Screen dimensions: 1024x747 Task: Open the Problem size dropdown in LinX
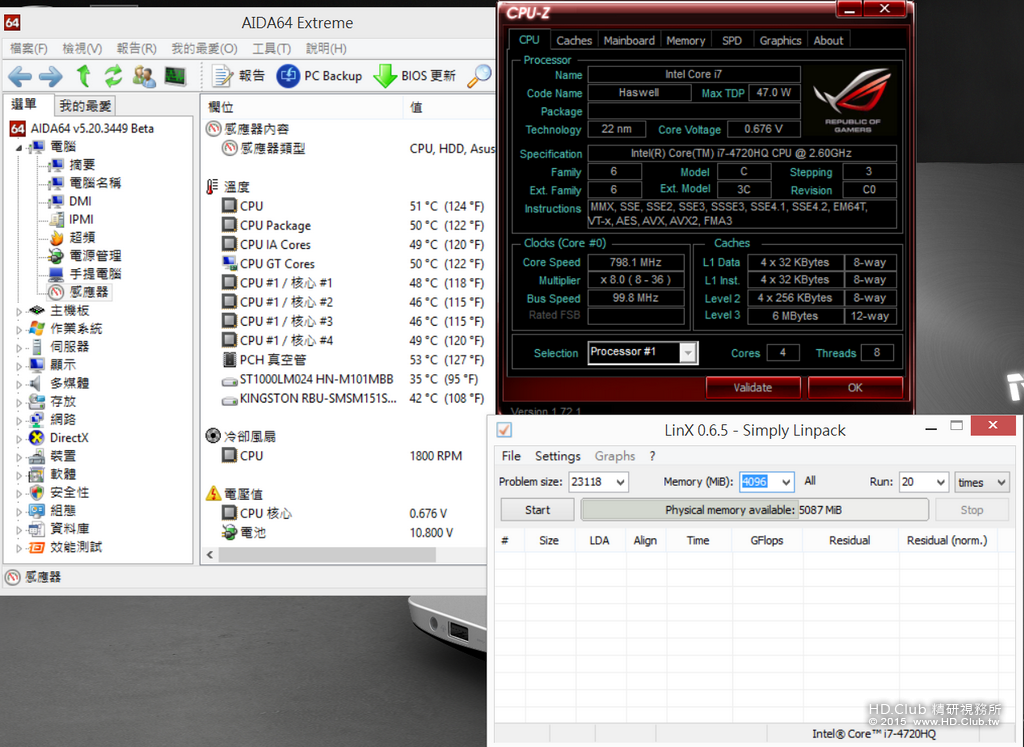pyautogui.click(x=620, y=483)
